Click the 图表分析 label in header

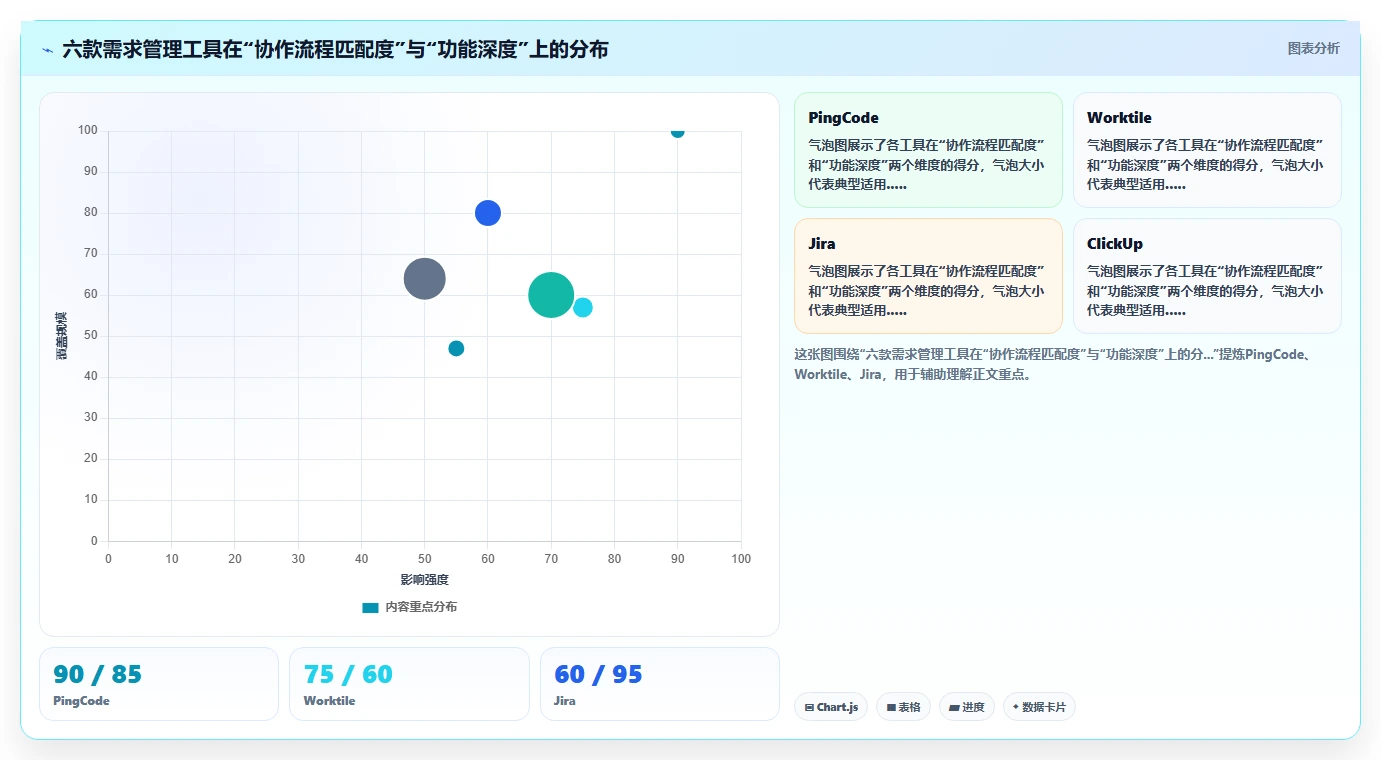tap(1313, 49)
